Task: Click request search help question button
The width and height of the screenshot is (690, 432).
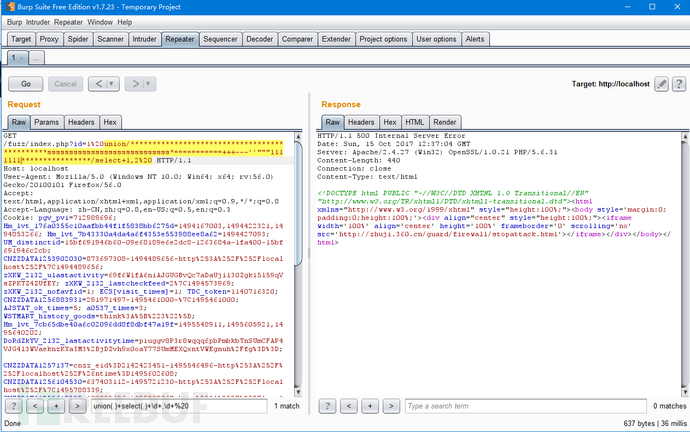Action: coord(14,406)
